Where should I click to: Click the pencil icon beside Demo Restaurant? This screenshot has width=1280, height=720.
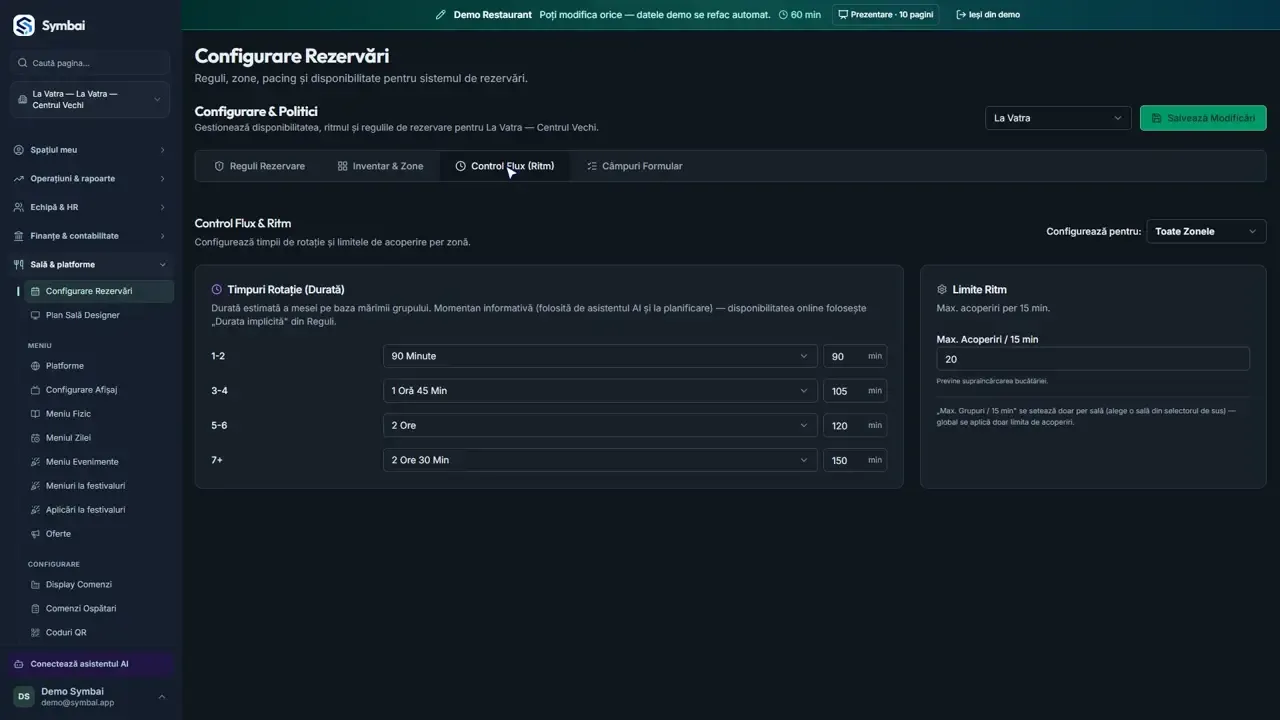pos(441,15)
